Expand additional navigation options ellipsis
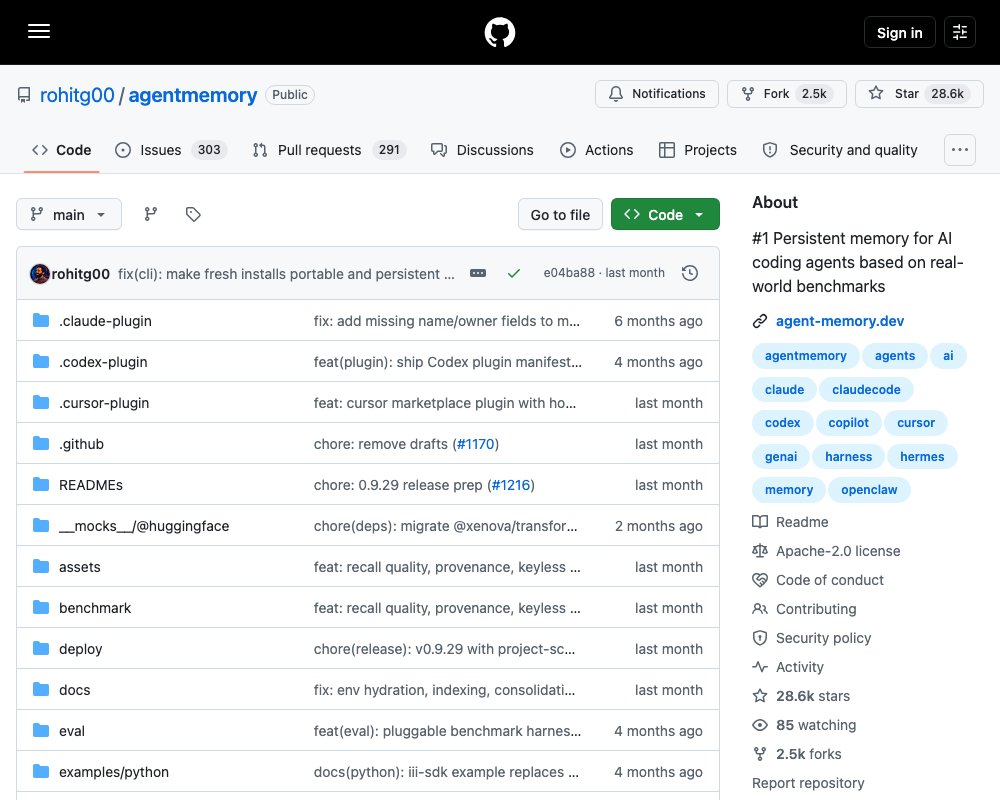This screenshot has height=800, width=1000. [x=960, y=150]
